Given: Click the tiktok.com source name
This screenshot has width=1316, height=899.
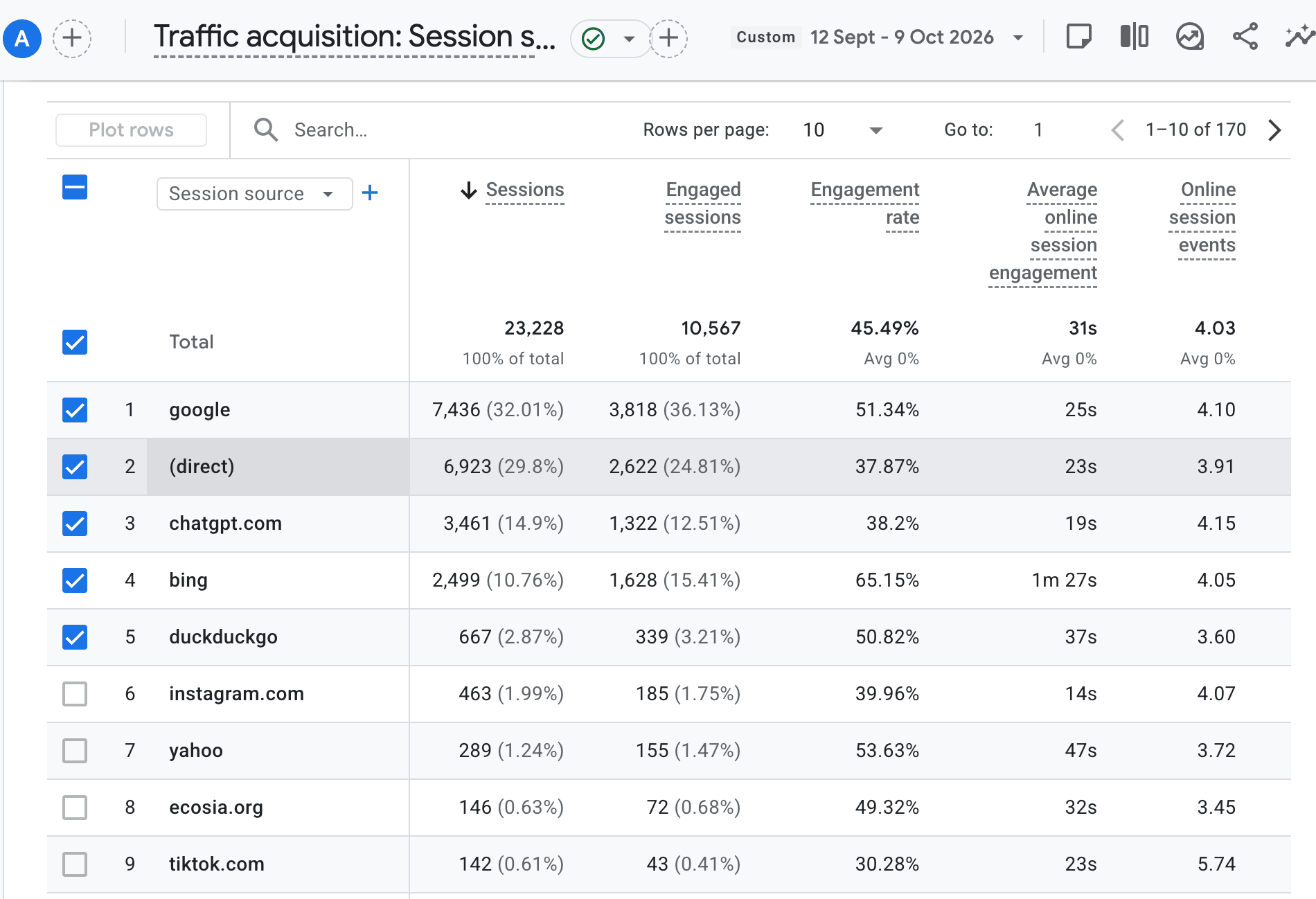Looking at the screenshot, I should 217,864.
